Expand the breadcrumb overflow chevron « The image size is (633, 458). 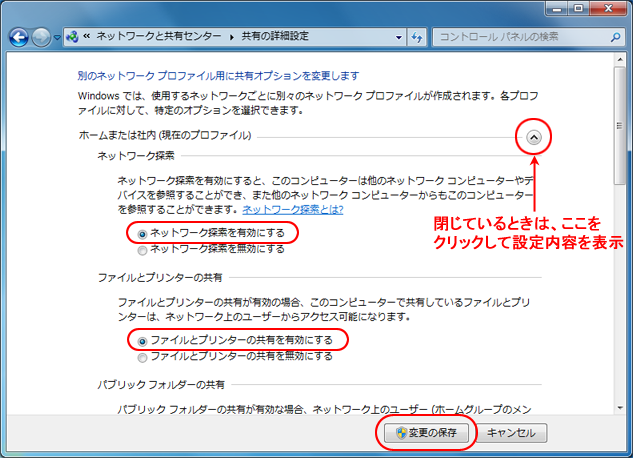[86, 36]
